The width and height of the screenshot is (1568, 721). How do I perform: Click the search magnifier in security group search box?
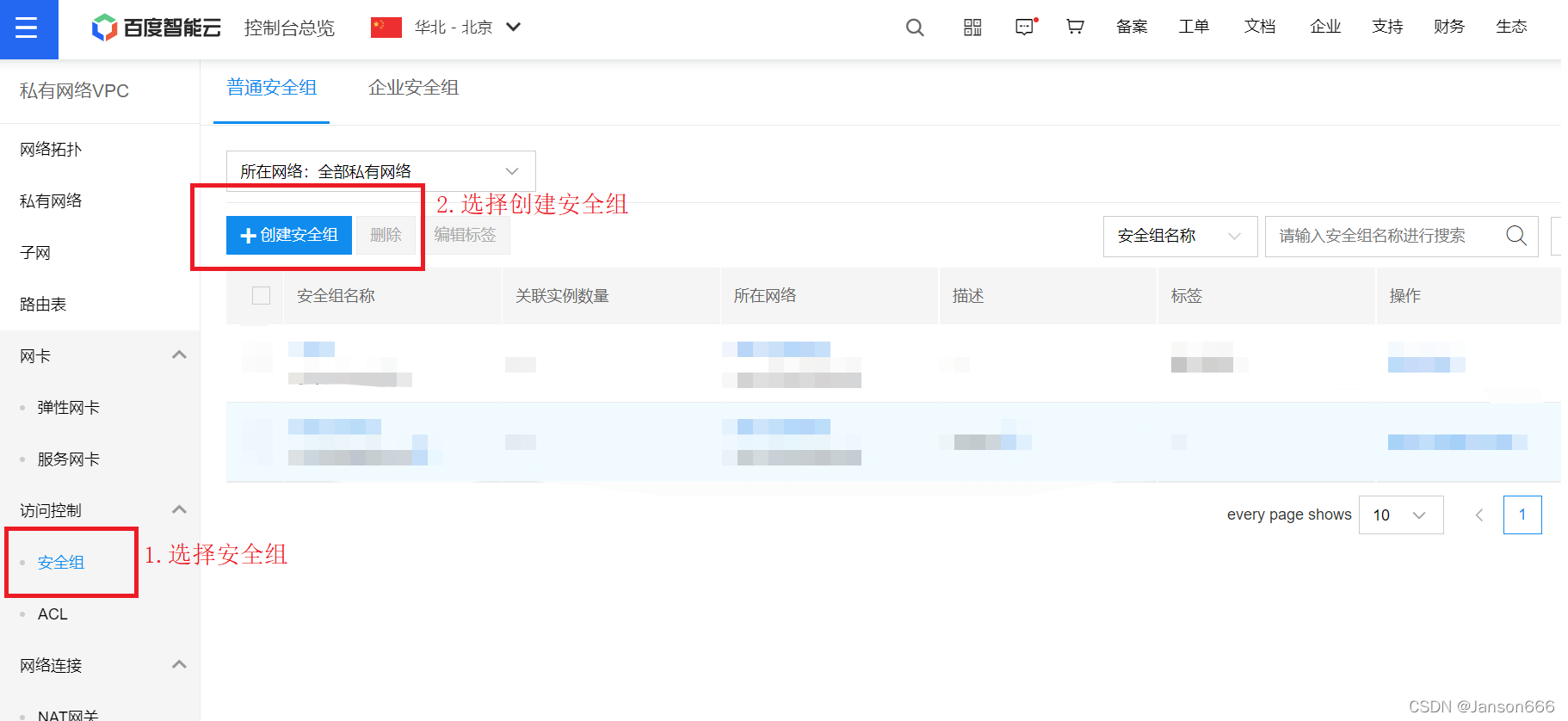pos(1516,236)
